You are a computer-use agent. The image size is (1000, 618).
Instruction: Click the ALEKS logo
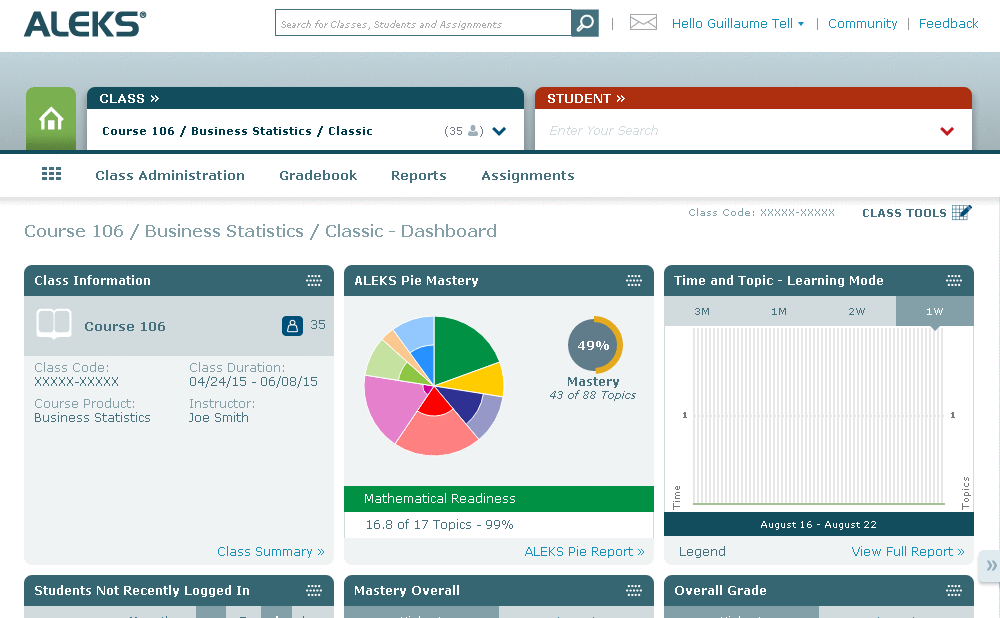coord(85,24)
